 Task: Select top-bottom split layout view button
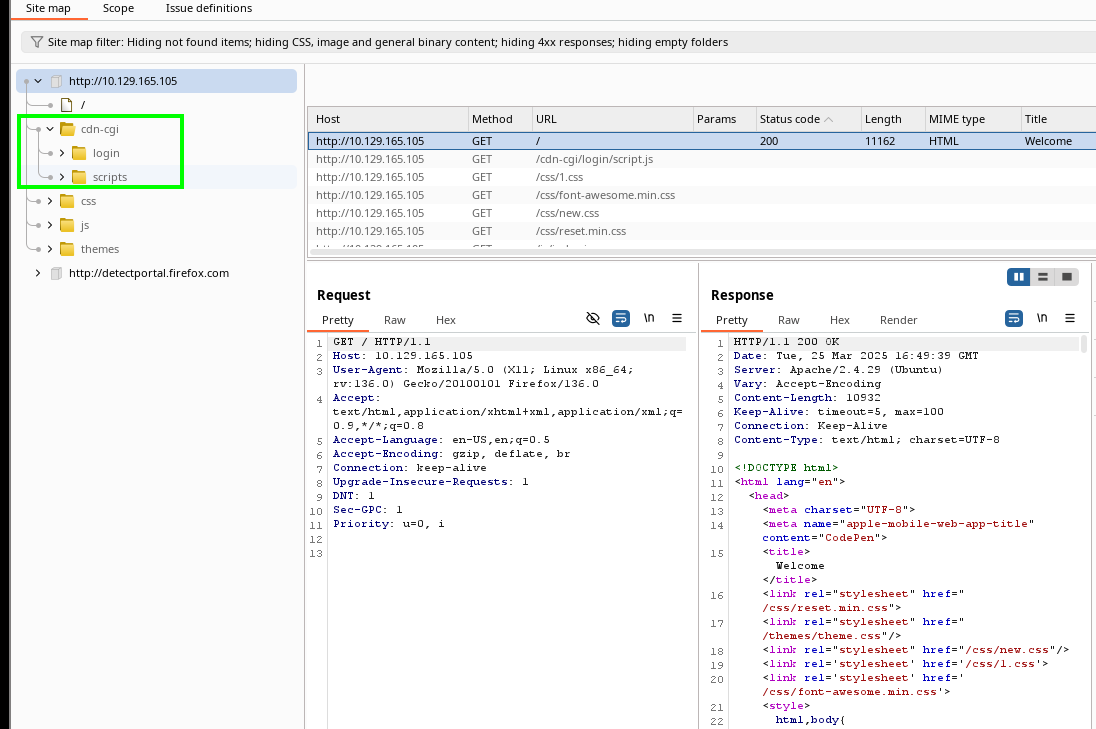pyautogui.click(x=1042, y=277)
